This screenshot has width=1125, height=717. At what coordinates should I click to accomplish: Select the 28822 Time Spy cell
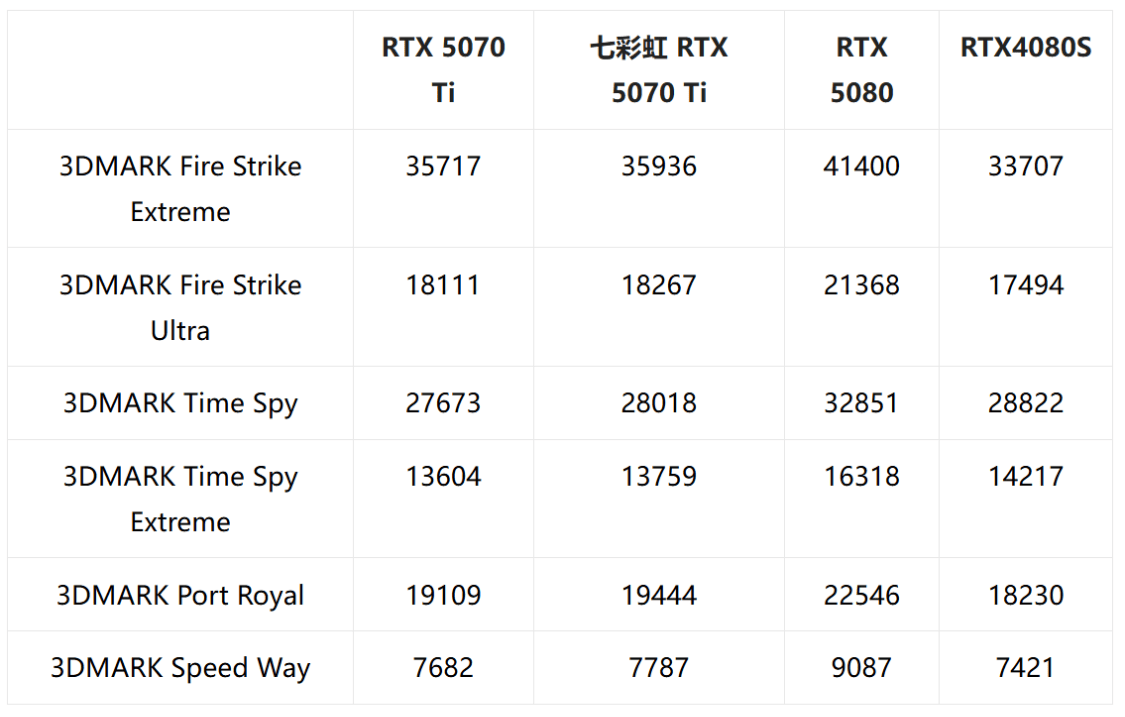click(x=1026, y=403)
